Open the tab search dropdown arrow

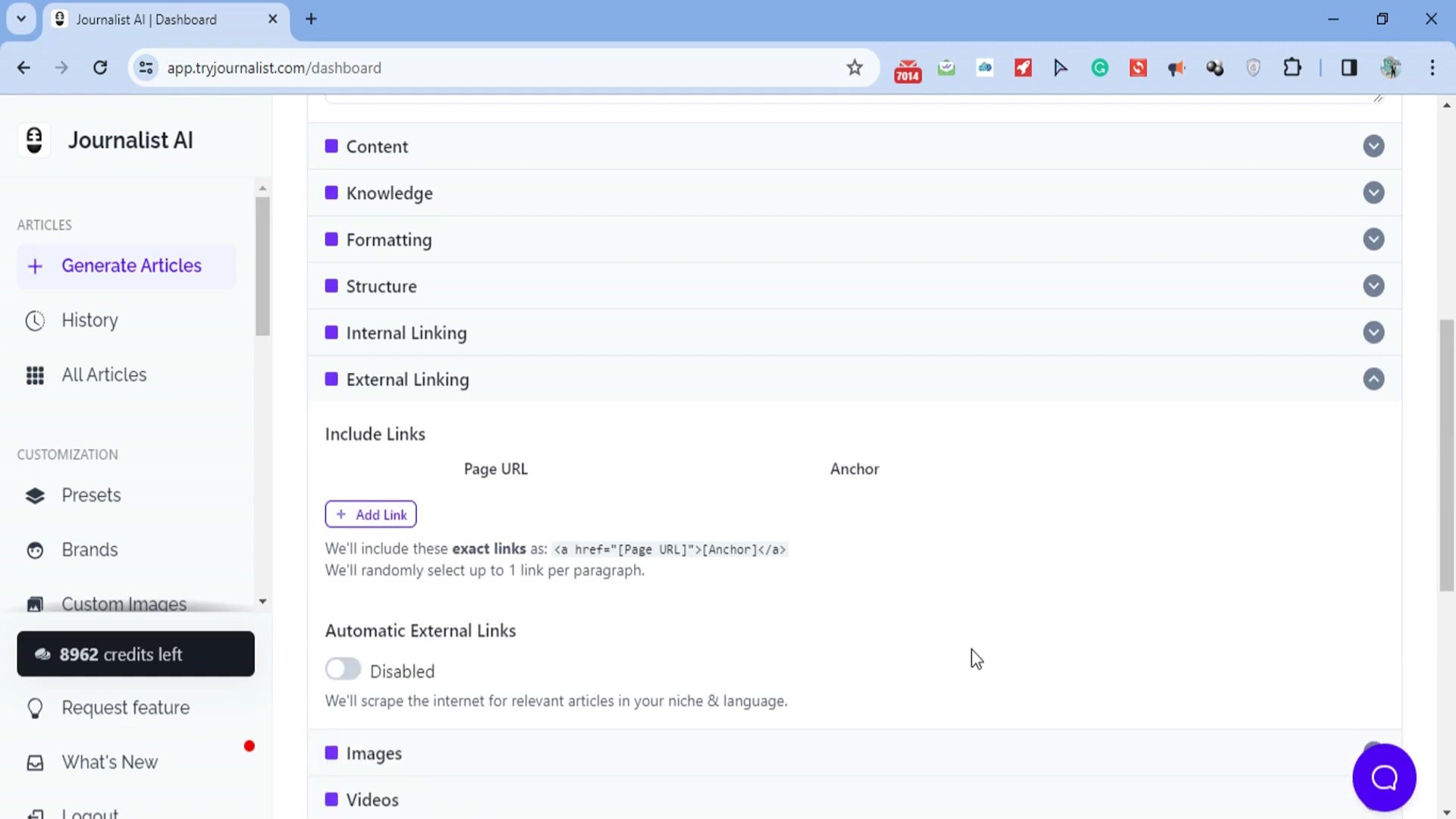click(x=21, y=19)
